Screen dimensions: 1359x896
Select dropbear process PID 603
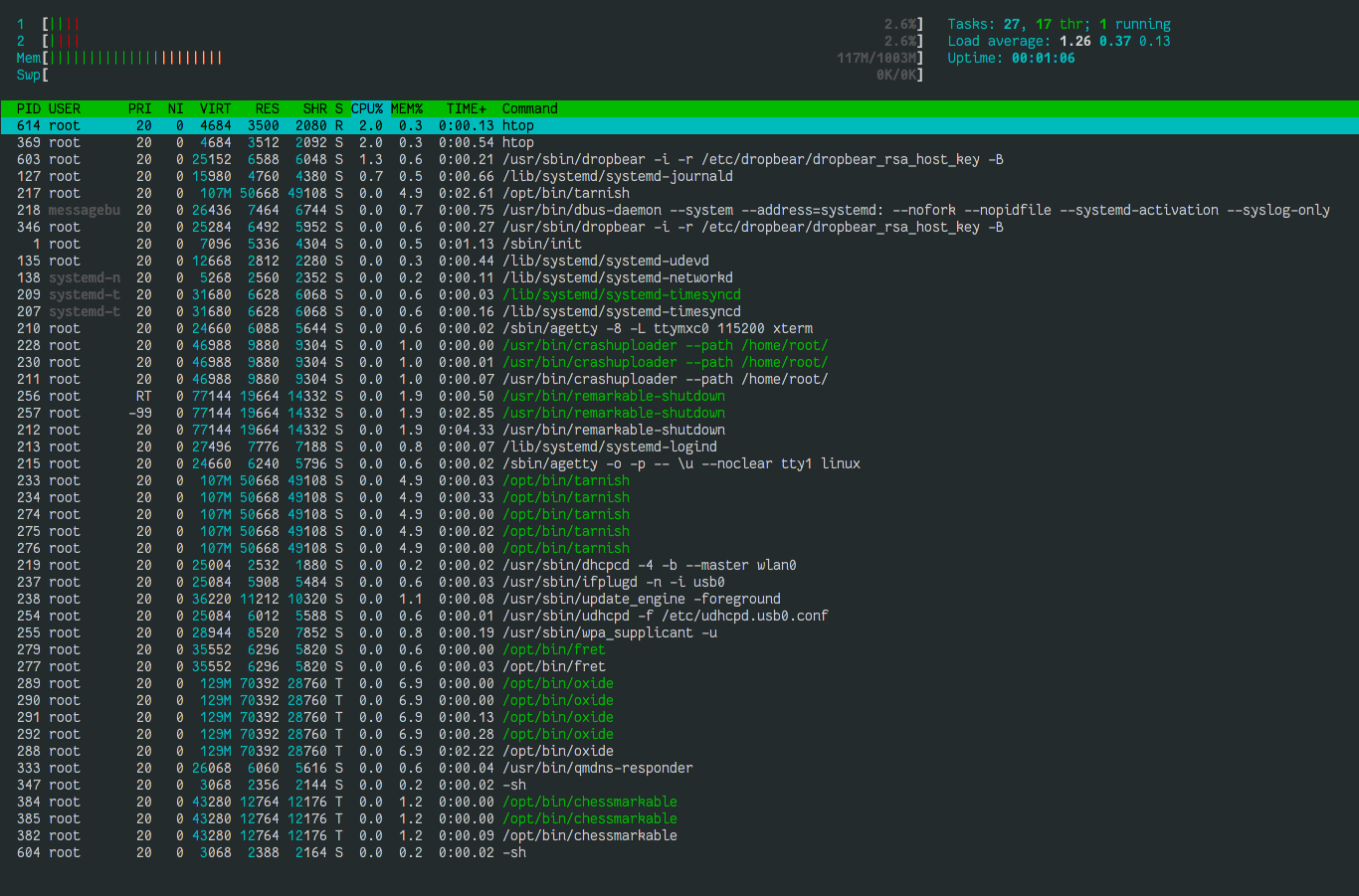679,159
